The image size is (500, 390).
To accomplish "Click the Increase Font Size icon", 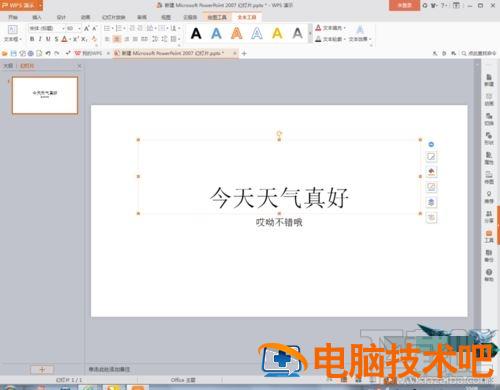I will 86,28.
